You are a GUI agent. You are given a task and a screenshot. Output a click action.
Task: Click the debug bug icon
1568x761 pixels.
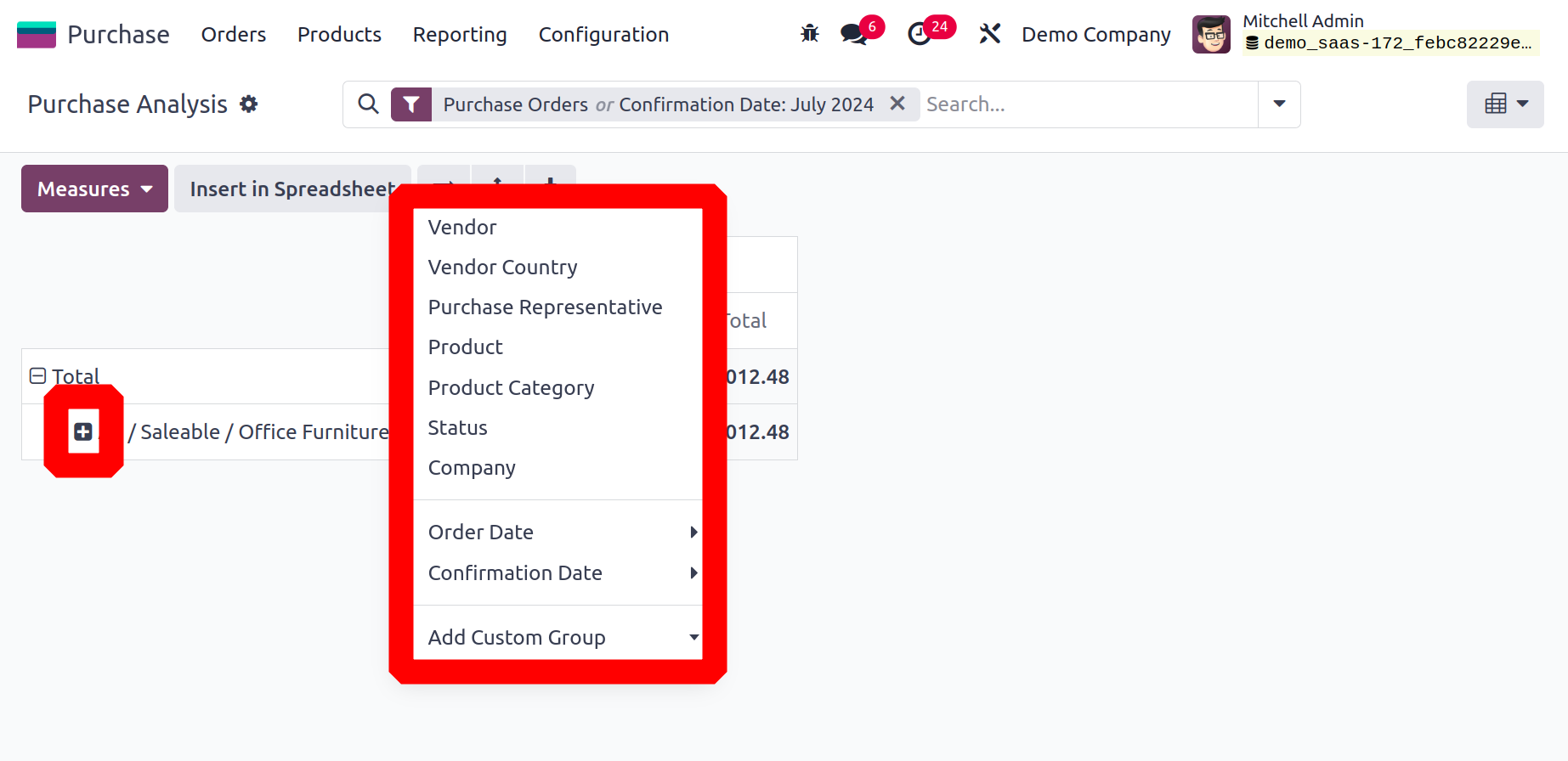809,34
